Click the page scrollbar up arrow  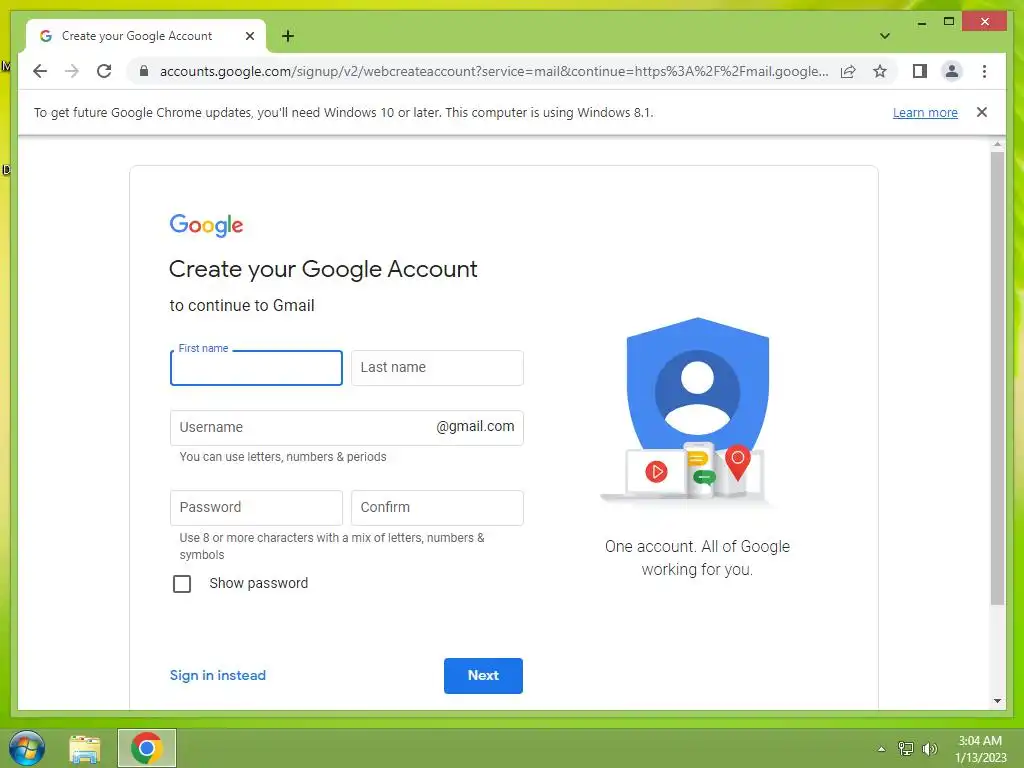pos(997,144)
